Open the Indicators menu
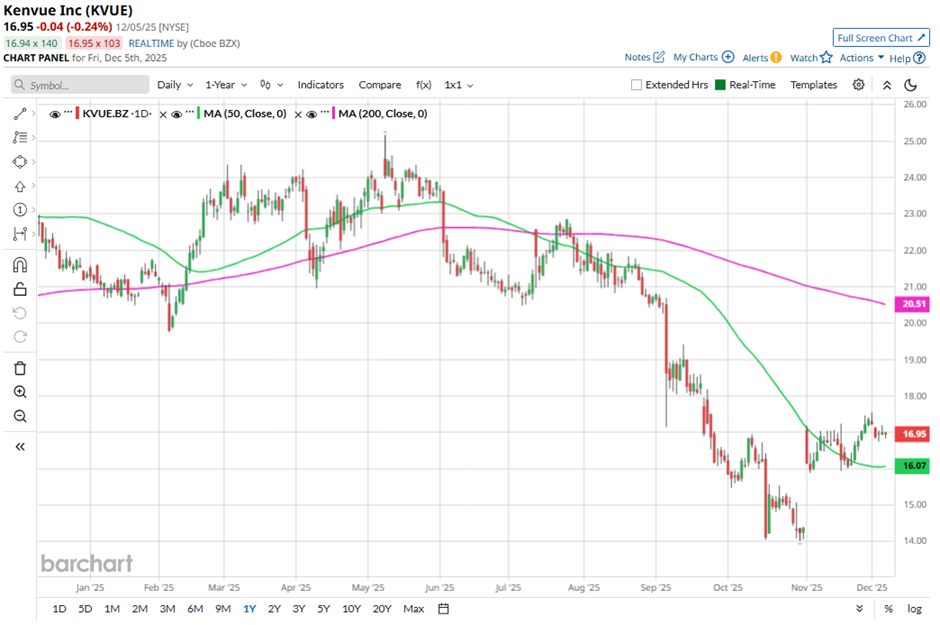The width and height of the screenshot is (940, 625). click(320, 85)
